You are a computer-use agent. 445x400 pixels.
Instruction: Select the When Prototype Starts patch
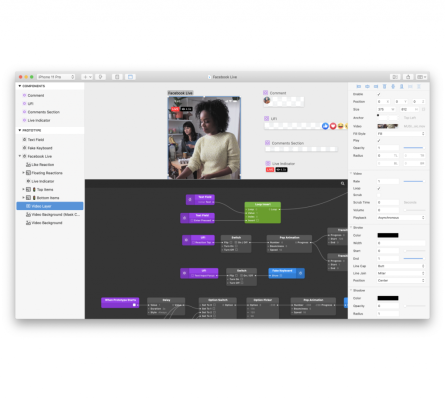120,302
